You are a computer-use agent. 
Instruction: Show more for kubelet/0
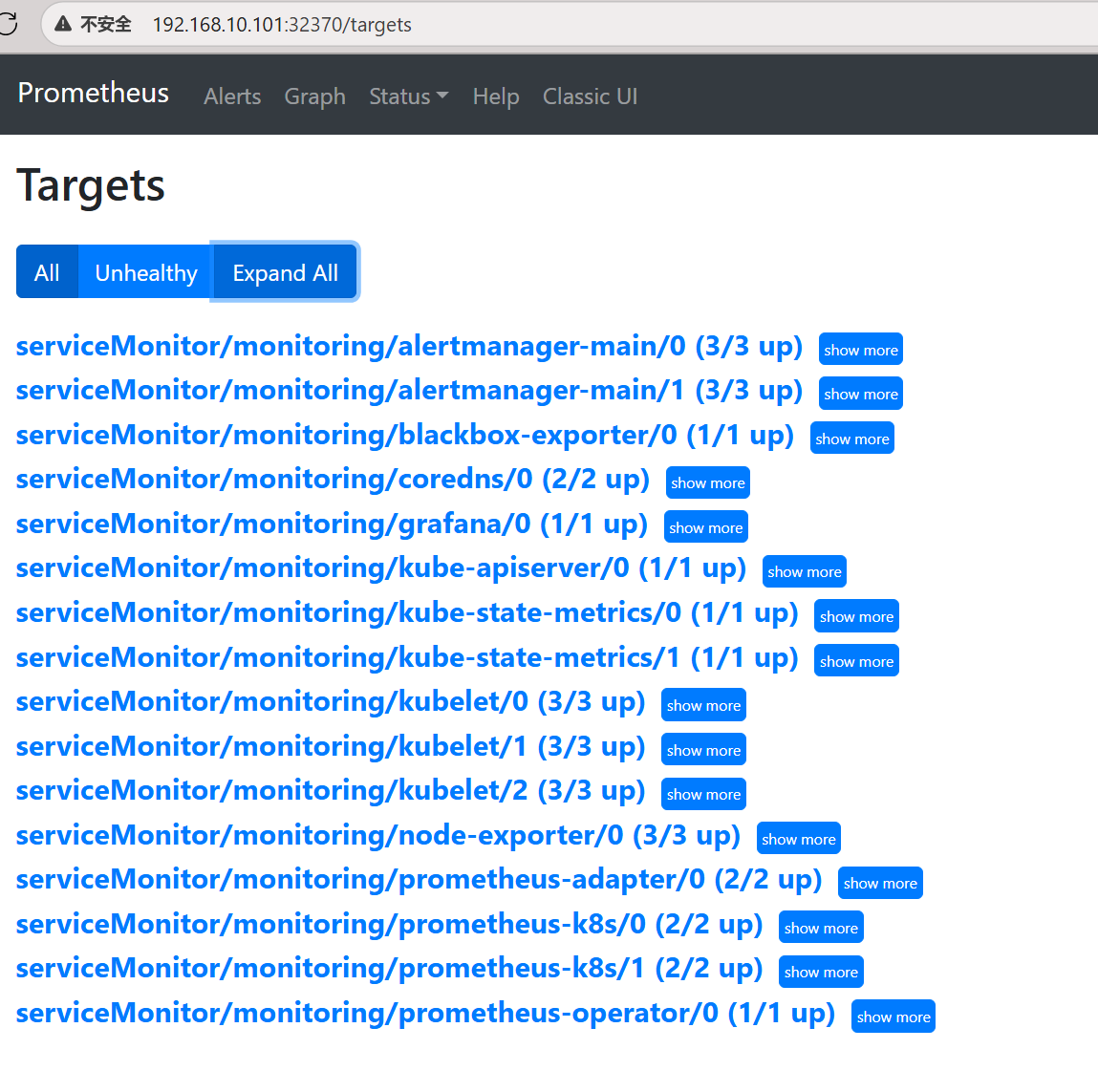703,705
